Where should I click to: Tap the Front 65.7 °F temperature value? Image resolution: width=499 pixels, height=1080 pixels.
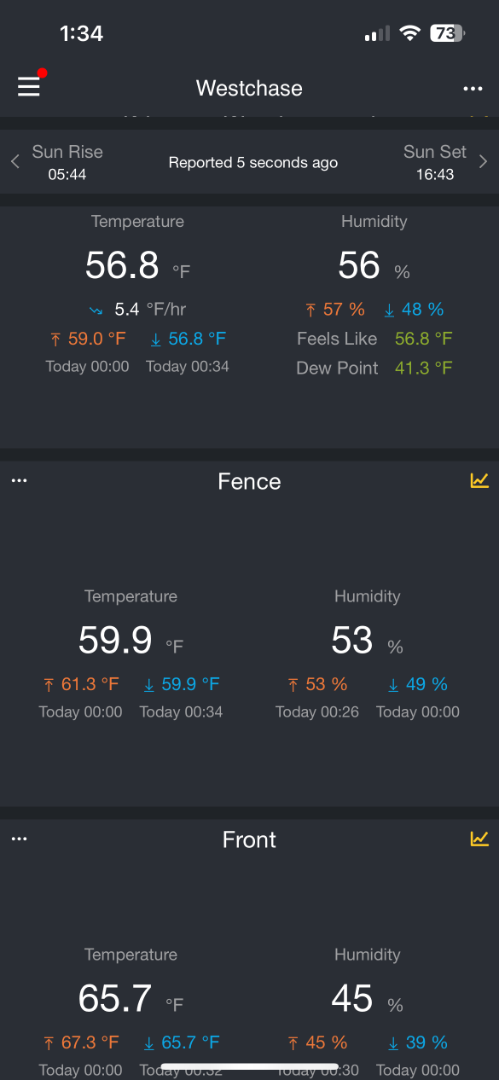pos(131,999)
